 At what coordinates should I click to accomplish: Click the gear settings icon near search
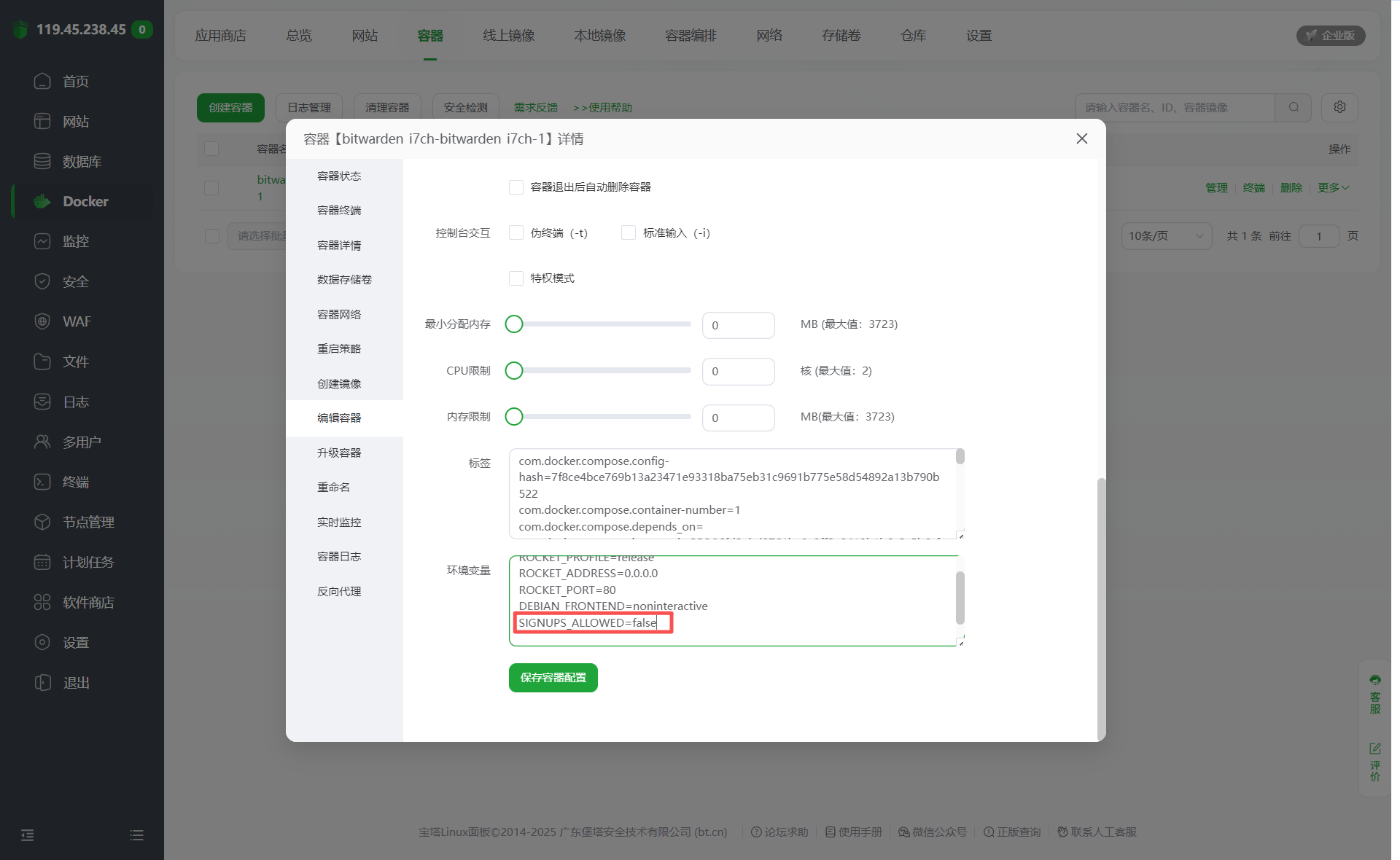pyautogui.click(x=1339, y=107)
